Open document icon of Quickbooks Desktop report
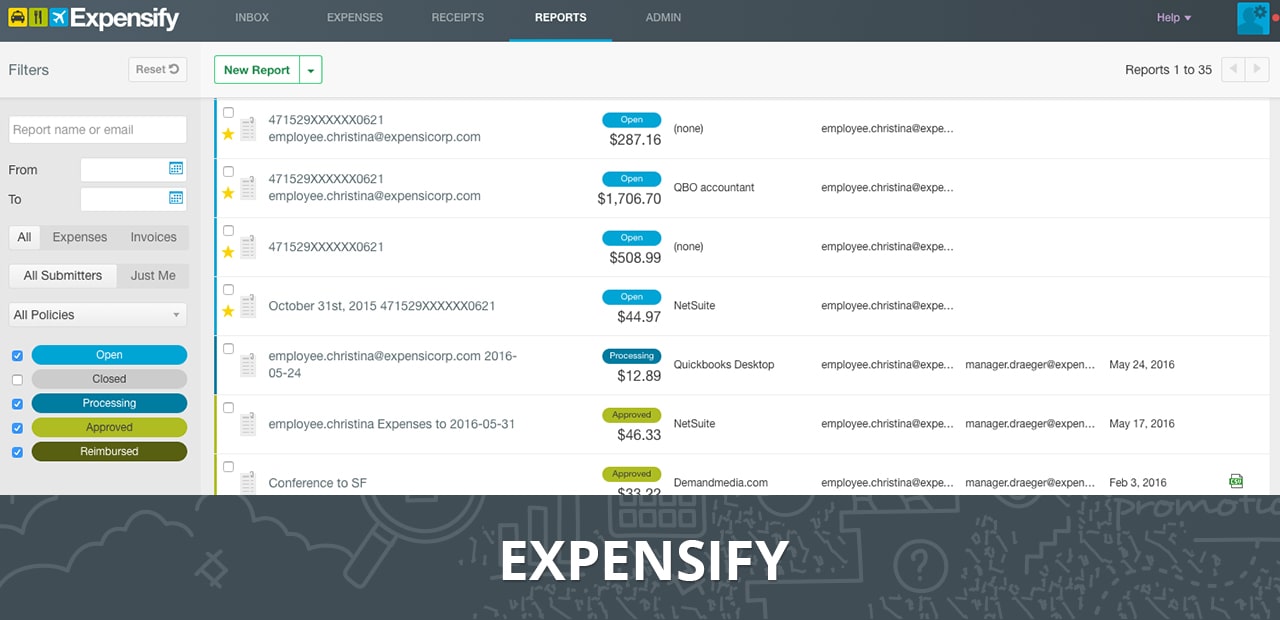 pyautogui.click(x=248, y=365)
